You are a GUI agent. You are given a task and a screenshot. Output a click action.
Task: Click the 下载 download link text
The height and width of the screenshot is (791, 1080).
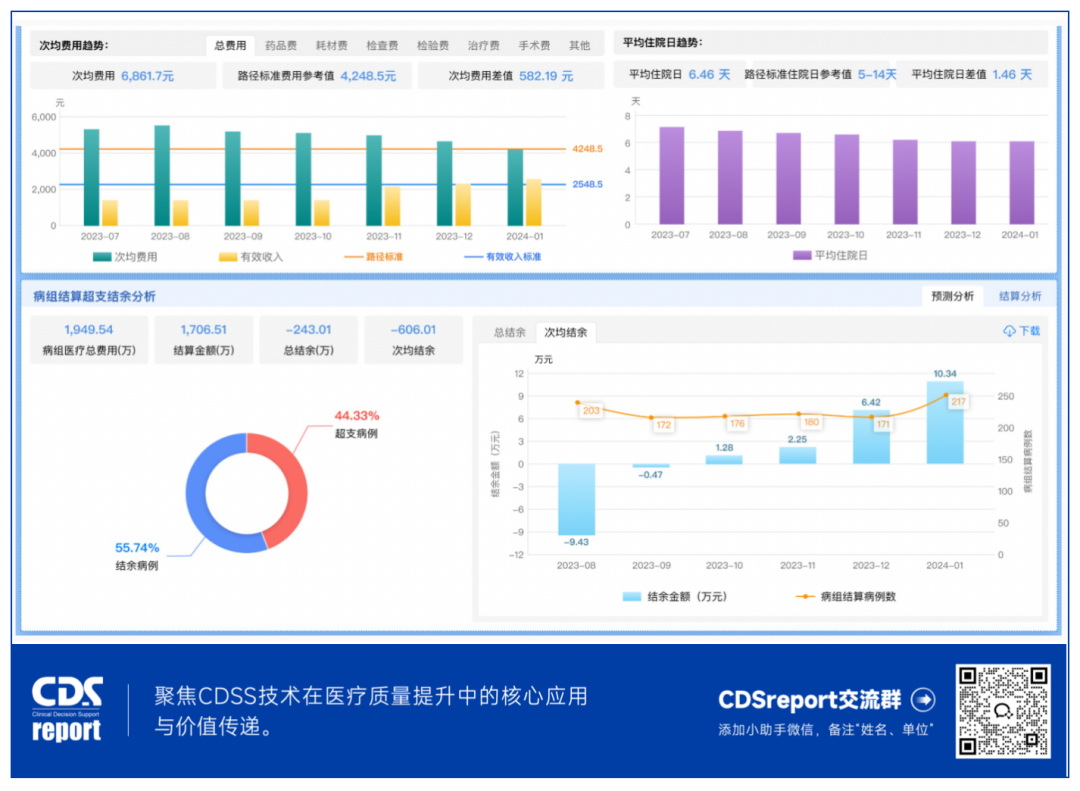1030,331
